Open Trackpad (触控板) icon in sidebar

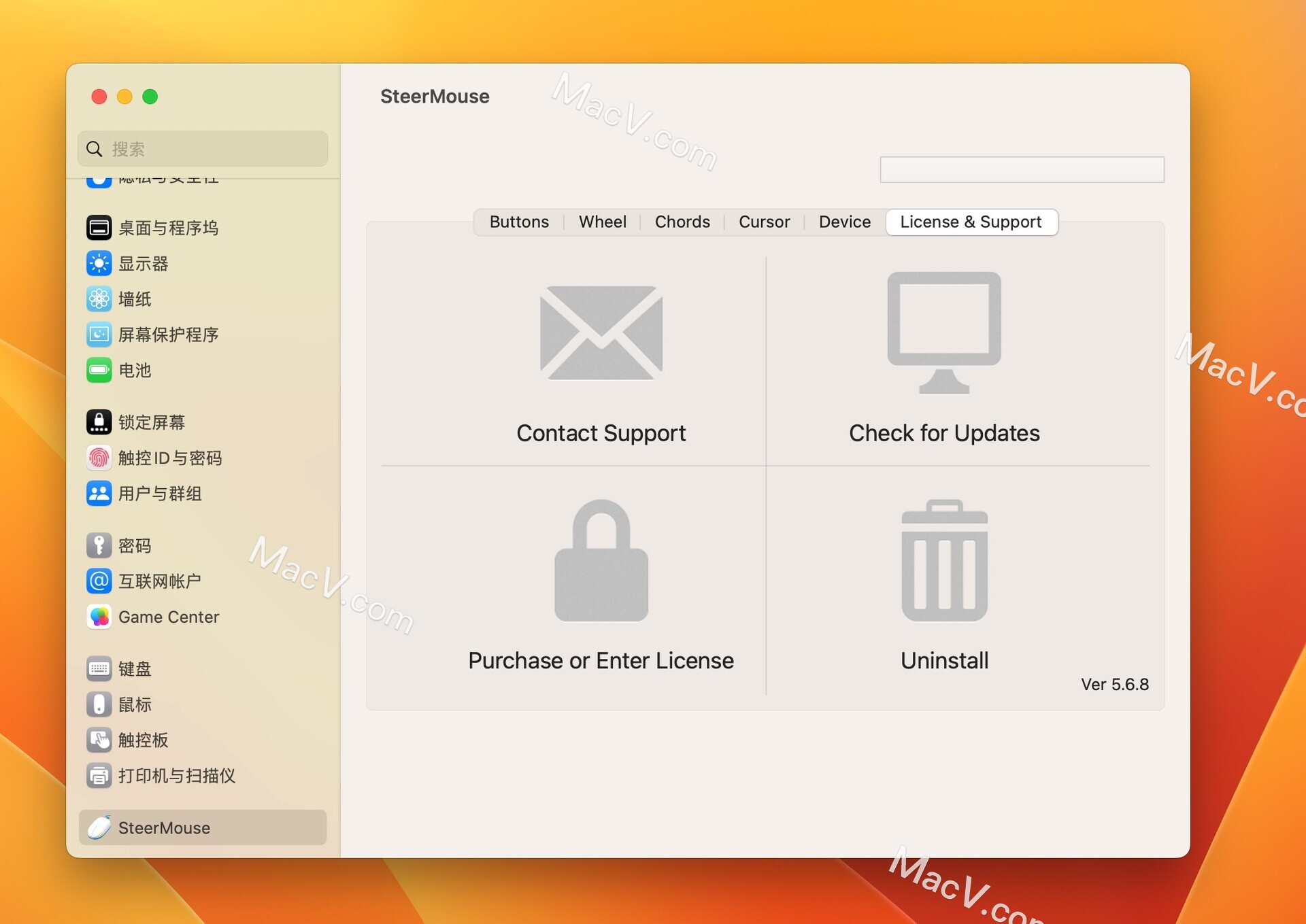pos(99,740)
